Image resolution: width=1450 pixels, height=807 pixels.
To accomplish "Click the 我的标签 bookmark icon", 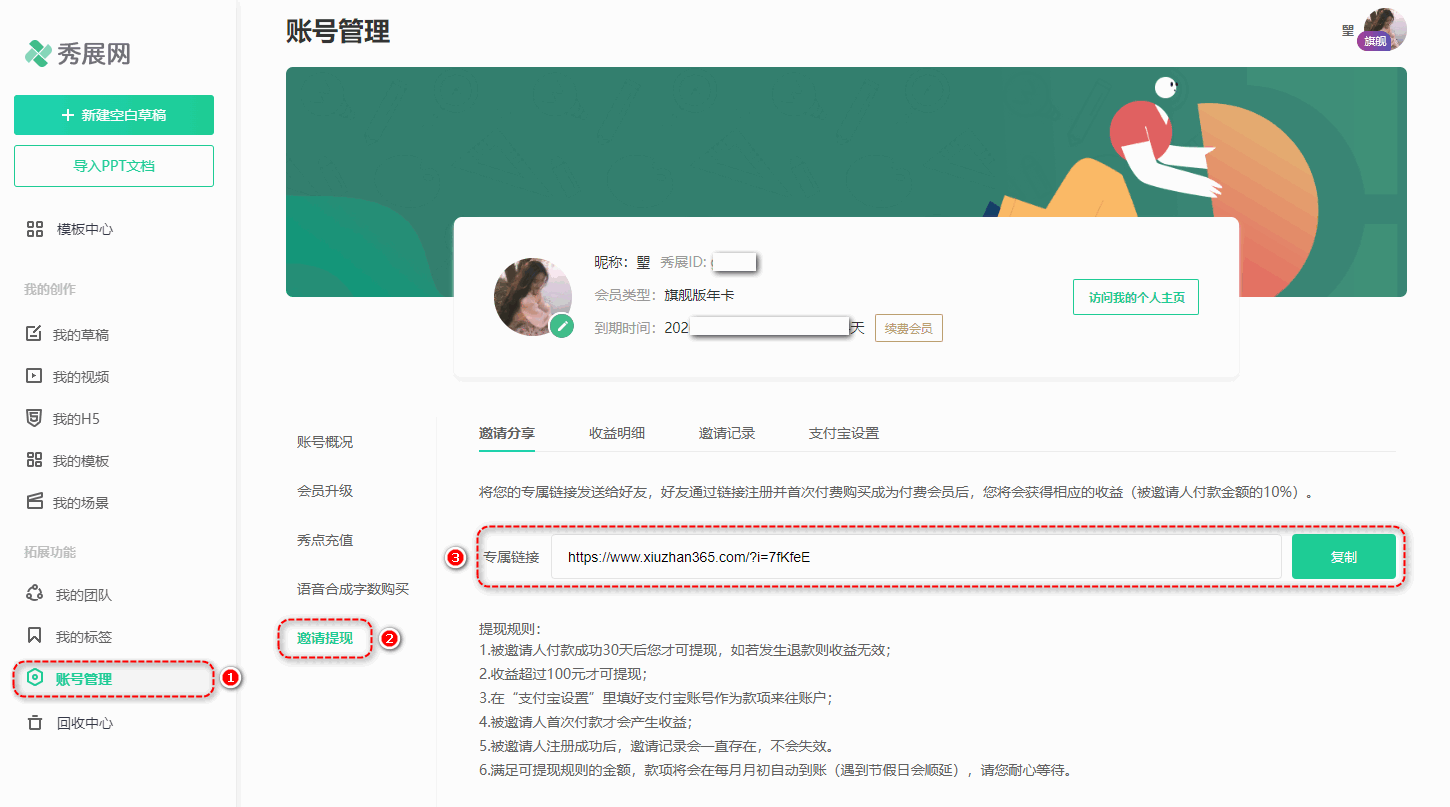I will point(35,636).
